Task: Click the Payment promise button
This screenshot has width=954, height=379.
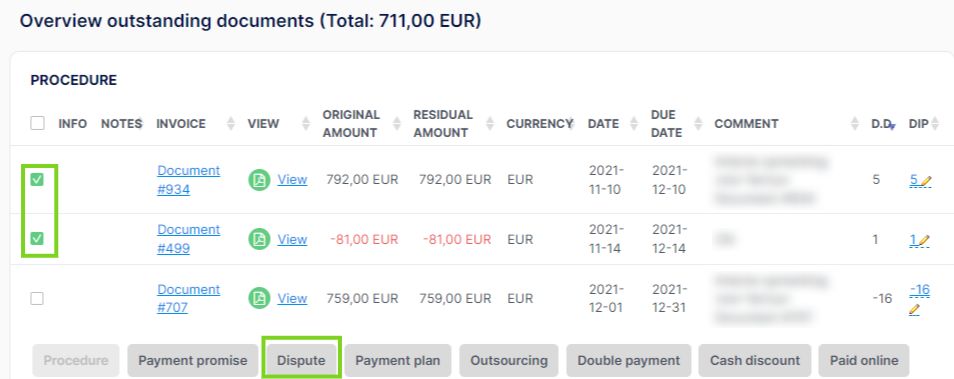Action: point(193,360)
